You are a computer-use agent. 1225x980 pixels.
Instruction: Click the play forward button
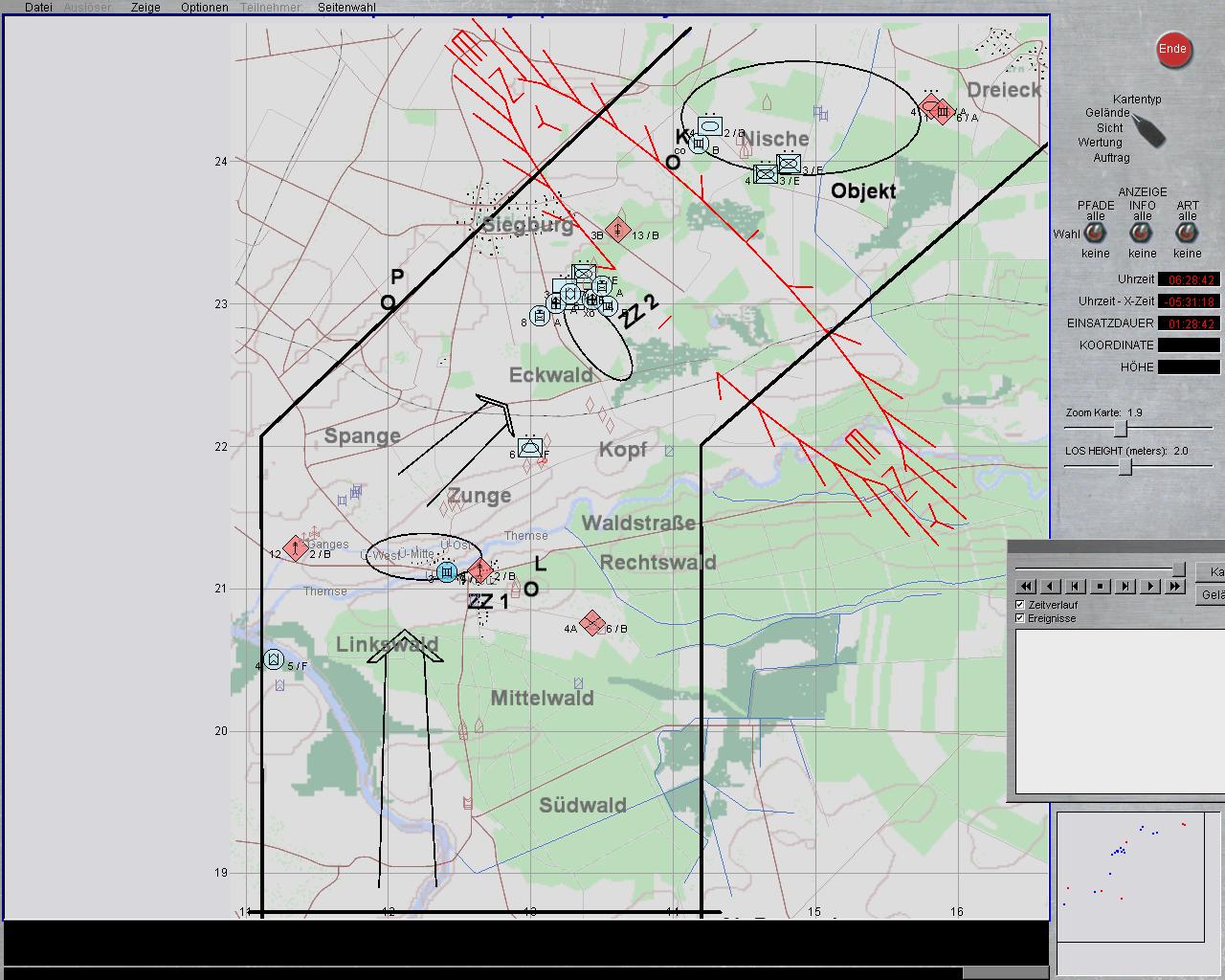pos(1150,587)
